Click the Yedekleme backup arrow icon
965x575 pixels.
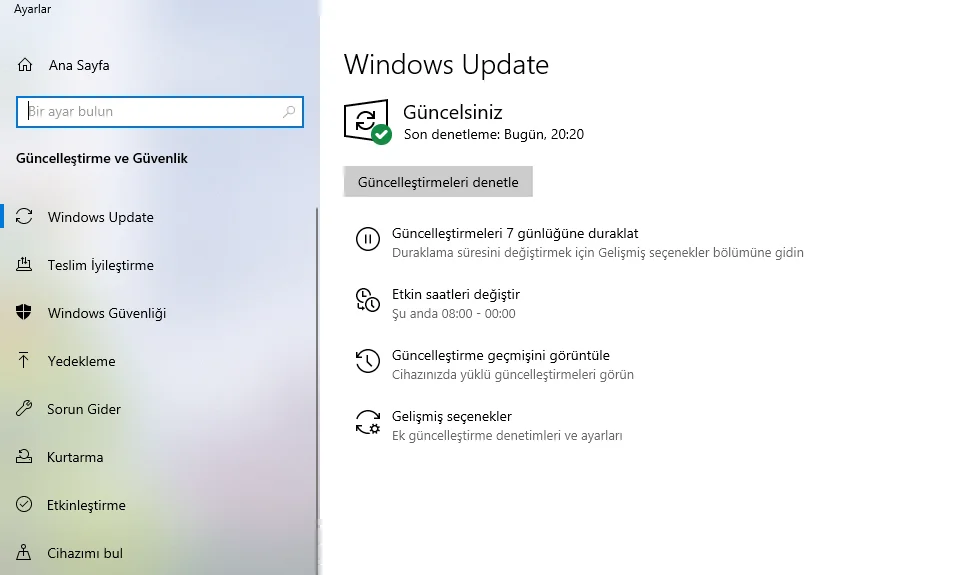click(x=25, y=361)
